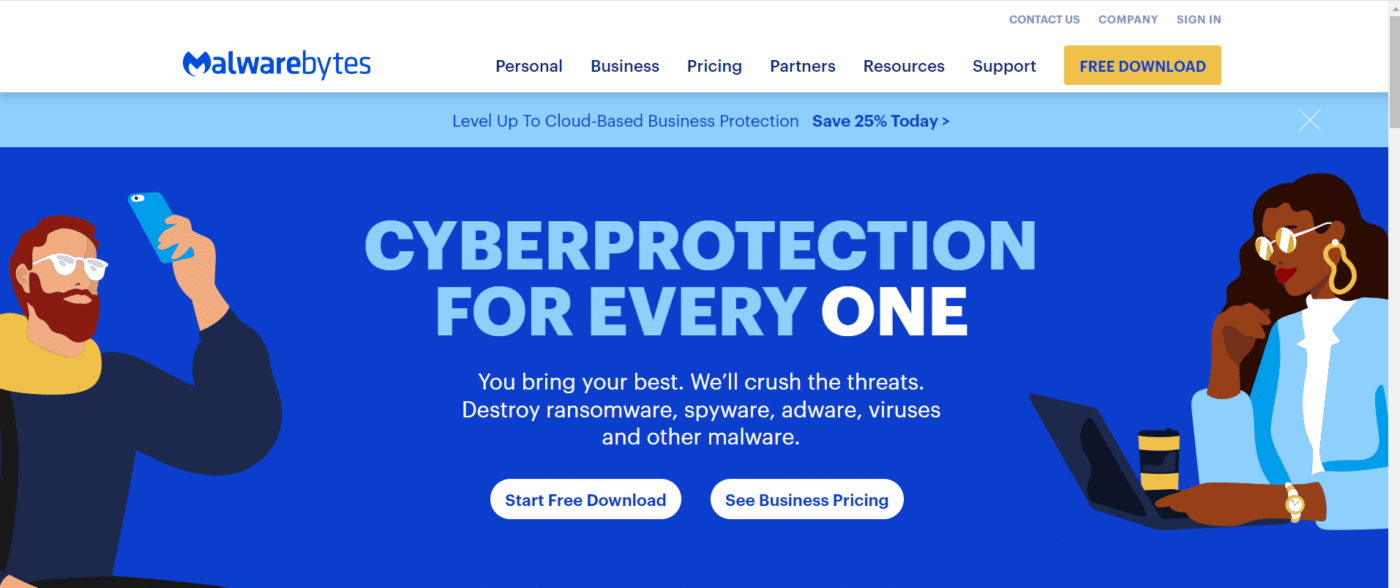1400x588 pixels.
Task: Click the Level Up To Cloud-Based banner text
Action: point(625,121)
